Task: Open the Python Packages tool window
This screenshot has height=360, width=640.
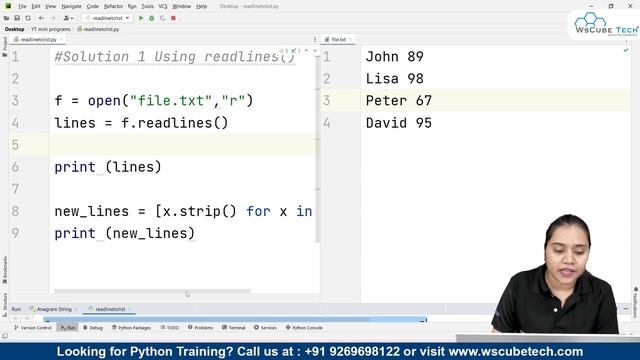Action: [131, 328]
